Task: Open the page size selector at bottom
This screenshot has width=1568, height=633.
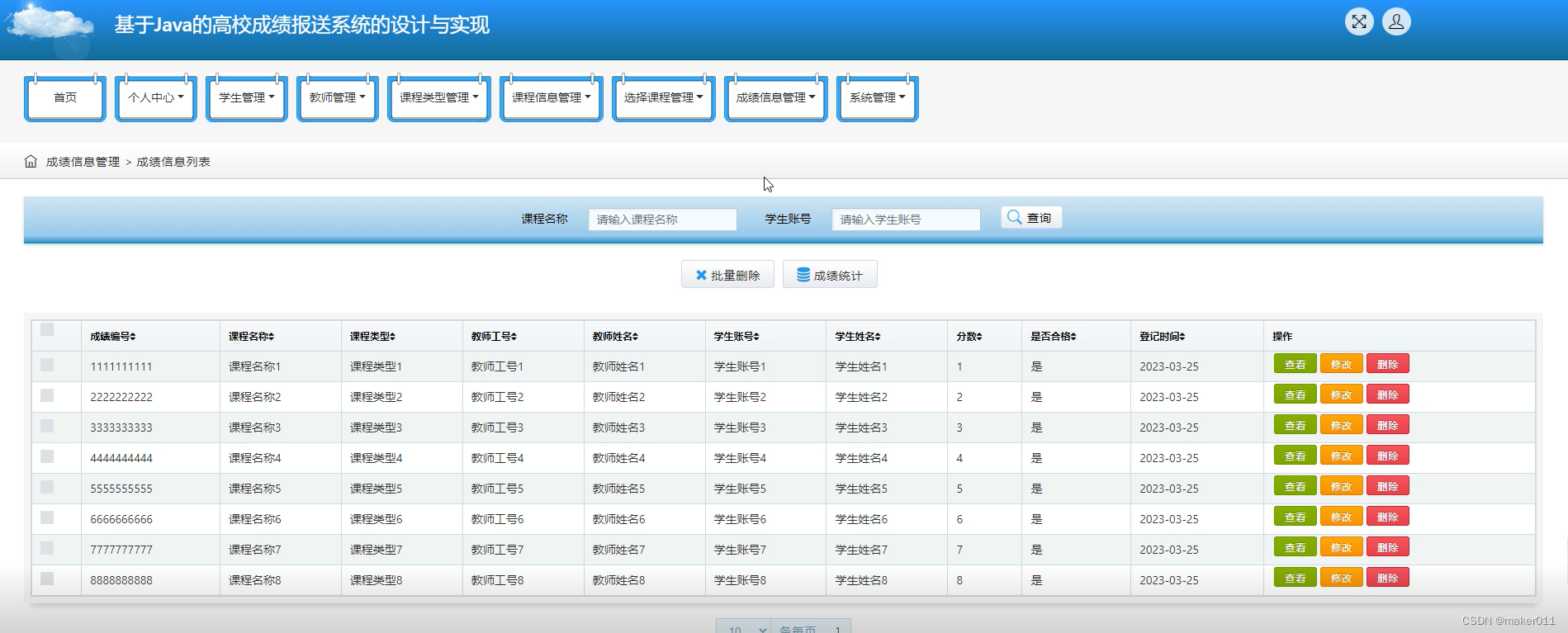Action: click(x=743, y=627)
